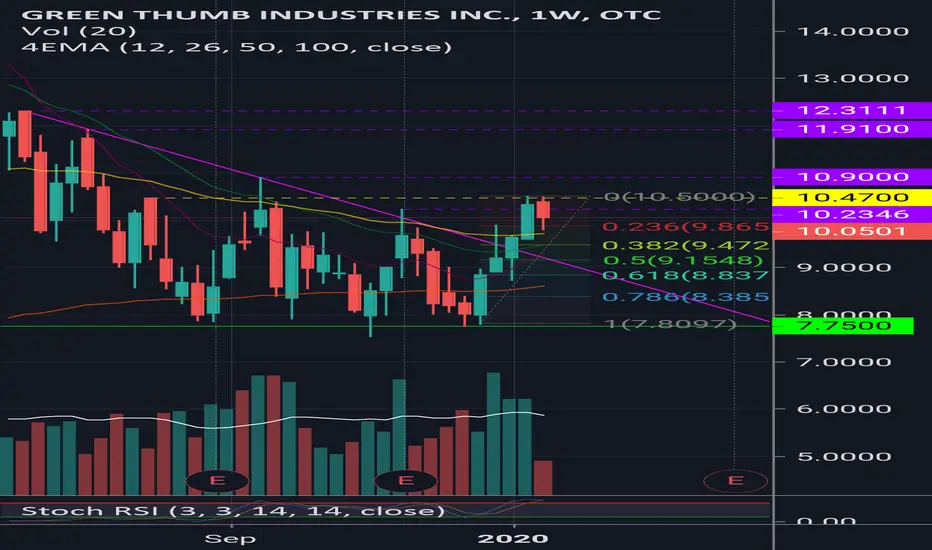932x550 pixels.
Task: Click the green 7.7500 support price label
Action: (843, 326)
